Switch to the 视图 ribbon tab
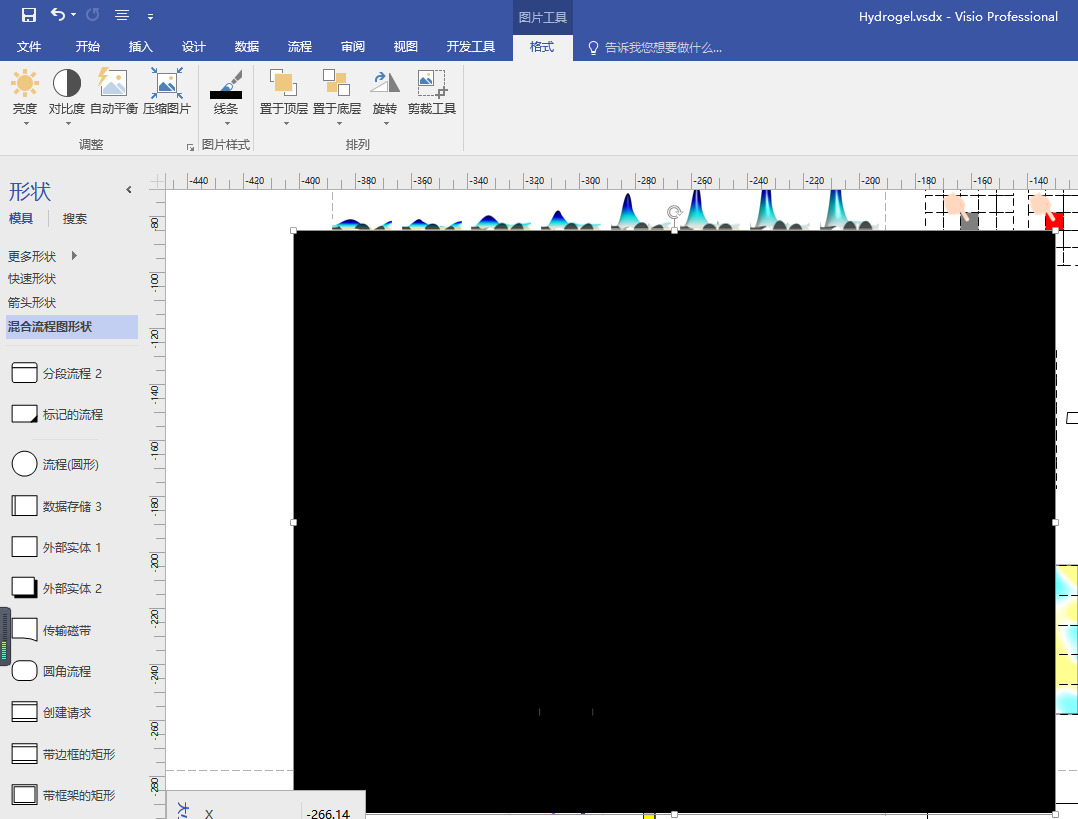 [x=406, y=47]
